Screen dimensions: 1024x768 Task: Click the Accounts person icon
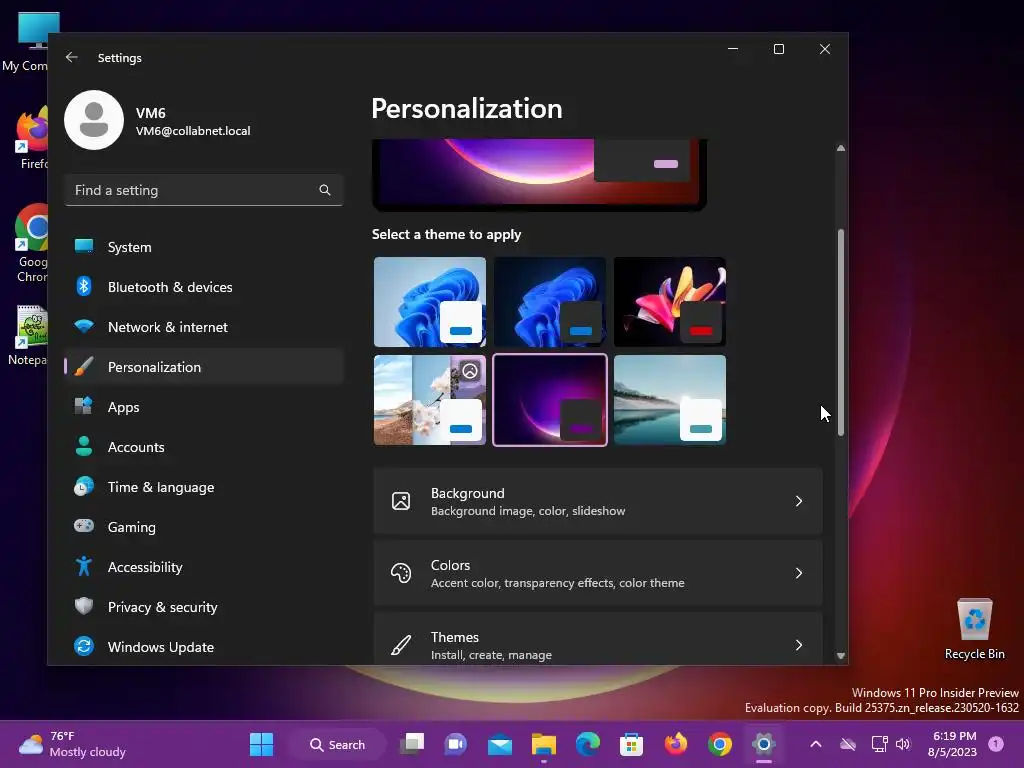coord(84,447)
